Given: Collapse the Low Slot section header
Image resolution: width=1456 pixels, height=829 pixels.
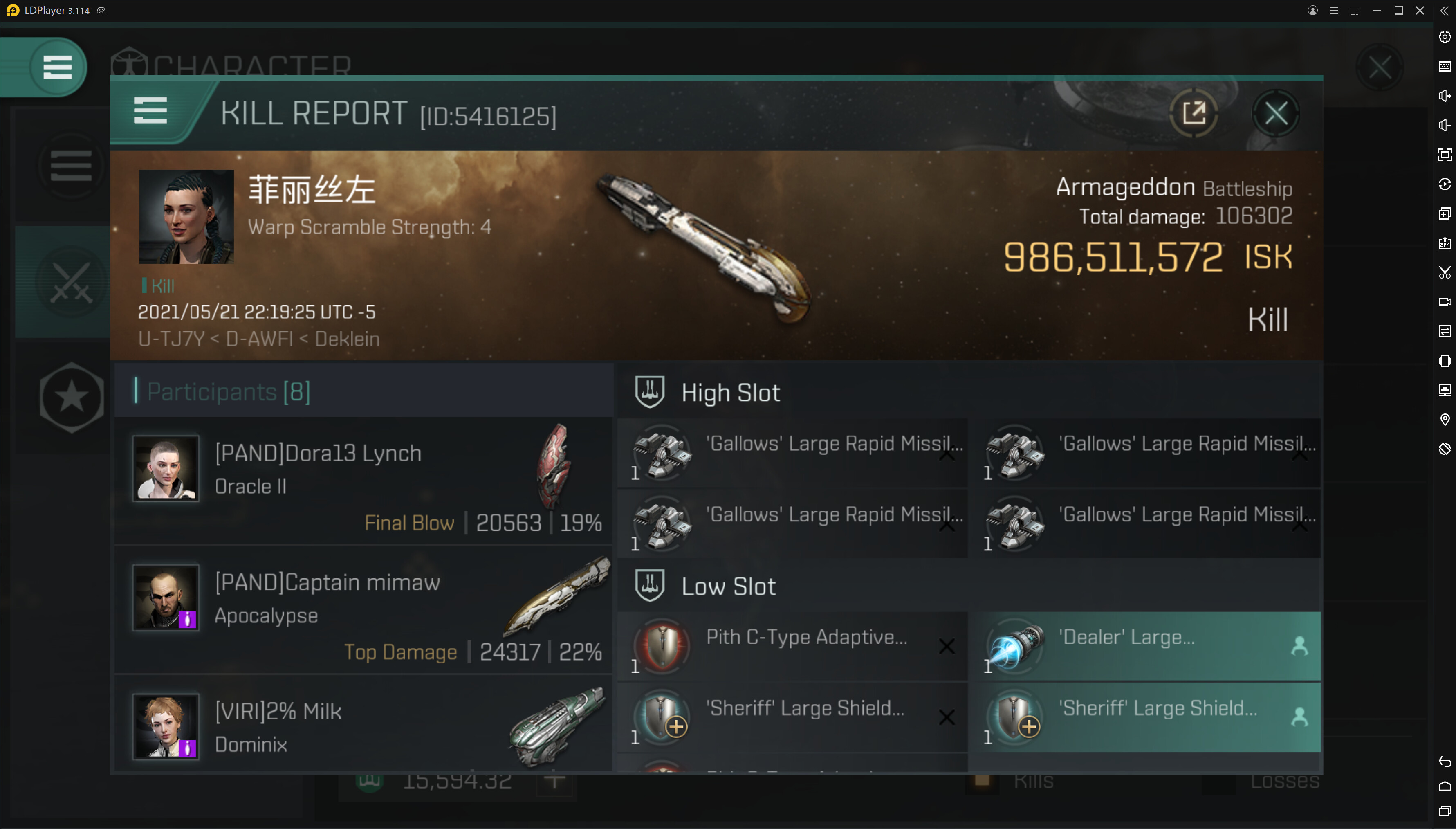Looking at the screenshot, I should 728,586.
